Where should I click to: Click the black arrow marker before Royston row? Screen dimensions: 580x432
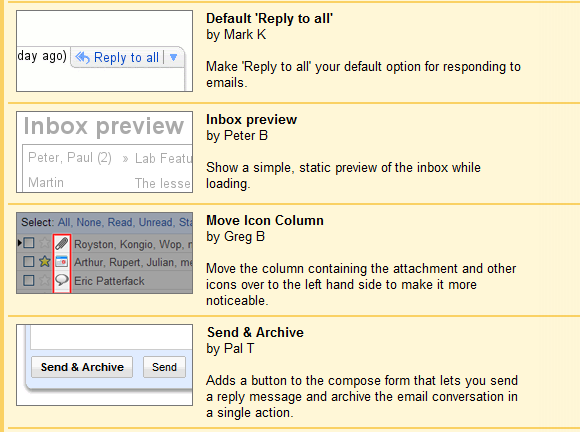coord(20,243)
